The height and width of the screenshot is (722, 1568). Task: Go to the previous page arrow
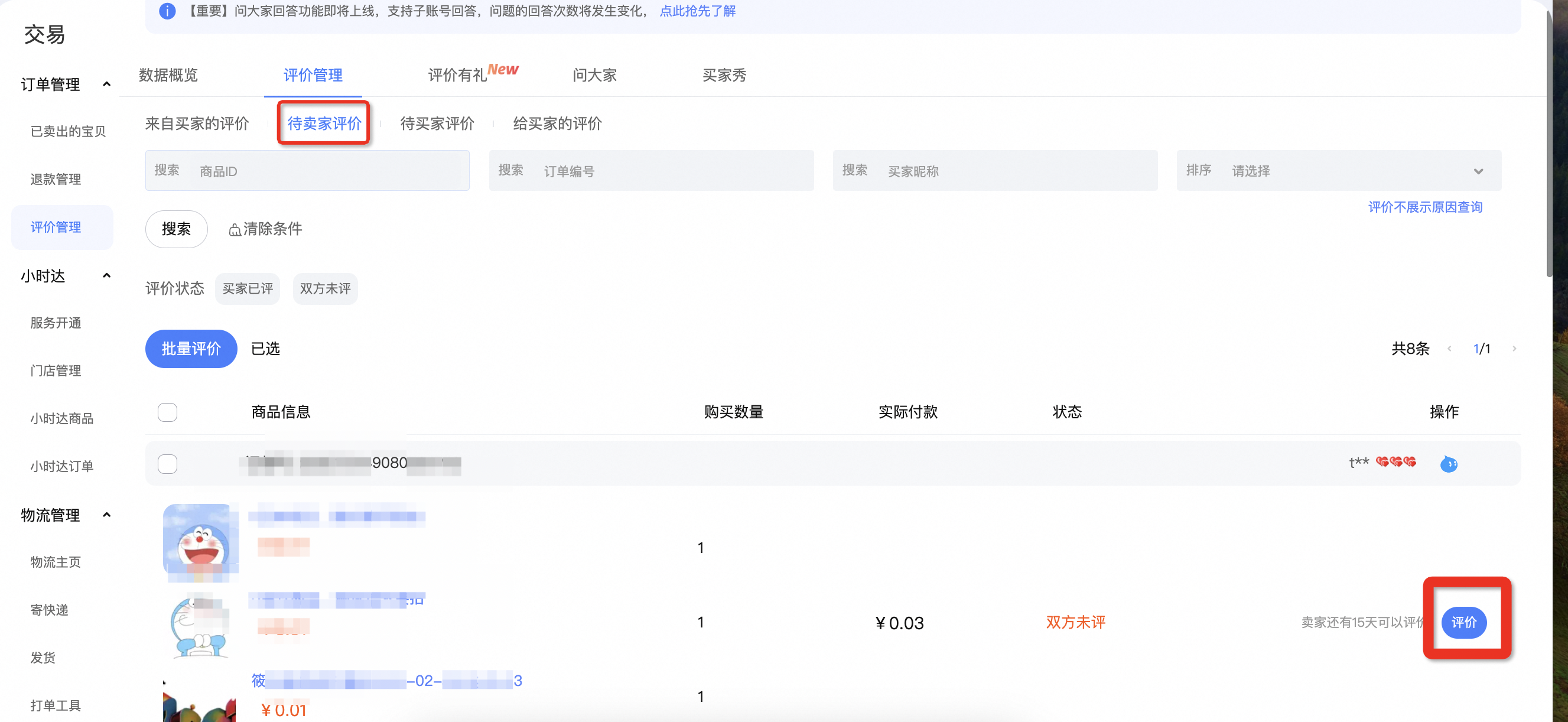(1449, 349)
